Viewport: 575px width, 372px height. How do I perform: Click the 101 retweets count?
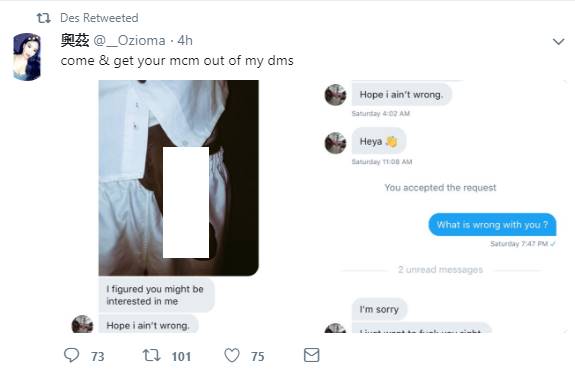click(x=181, y=356)
